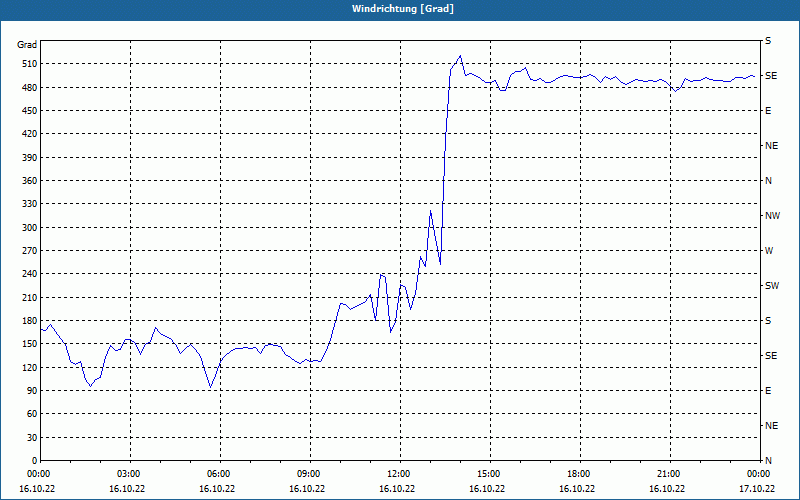This screenshot has width=800, height=500.
Task: Select the 16.10.22 date under 06:00
Action: tap(217, 489)
